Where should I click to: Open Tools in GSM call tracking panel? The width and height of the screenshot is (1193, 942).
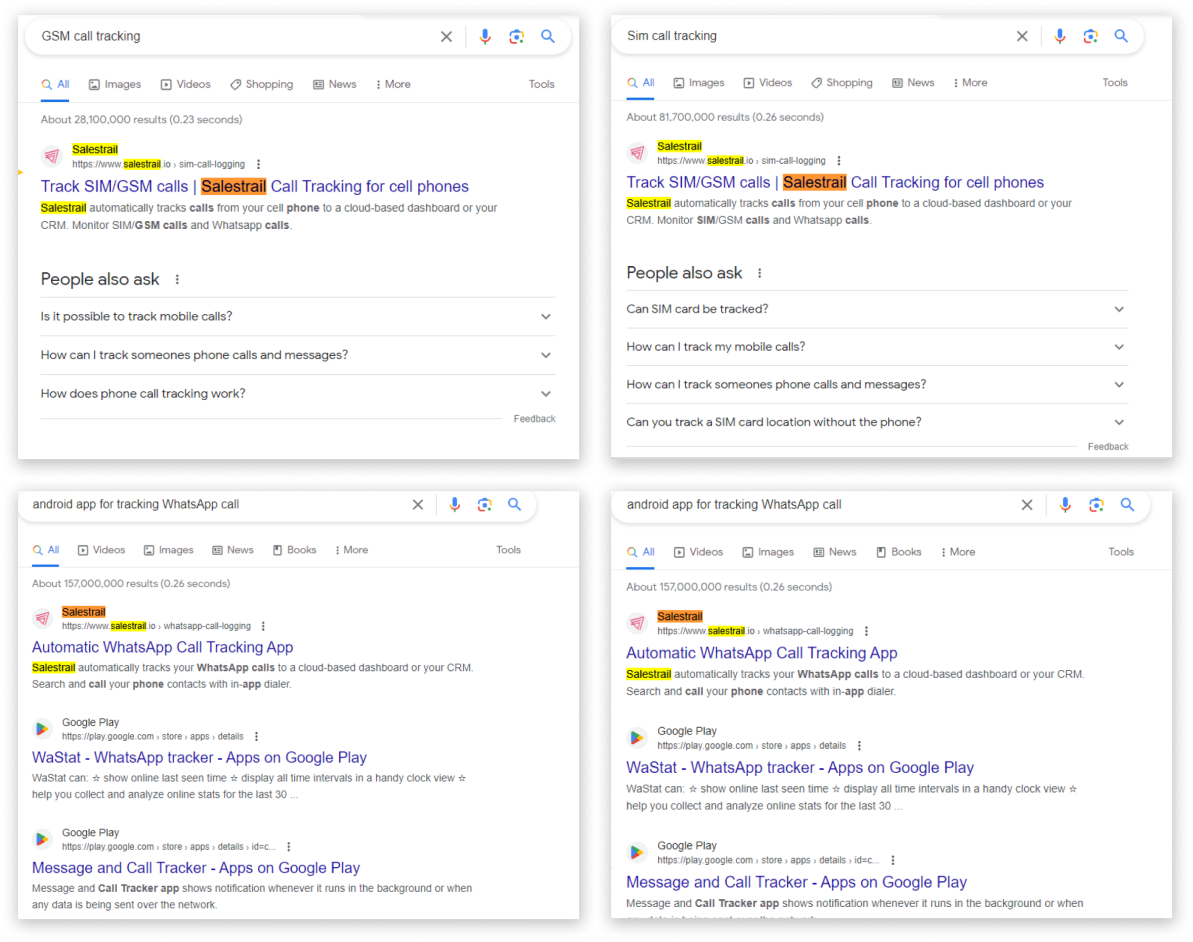(x=542, y=84)
